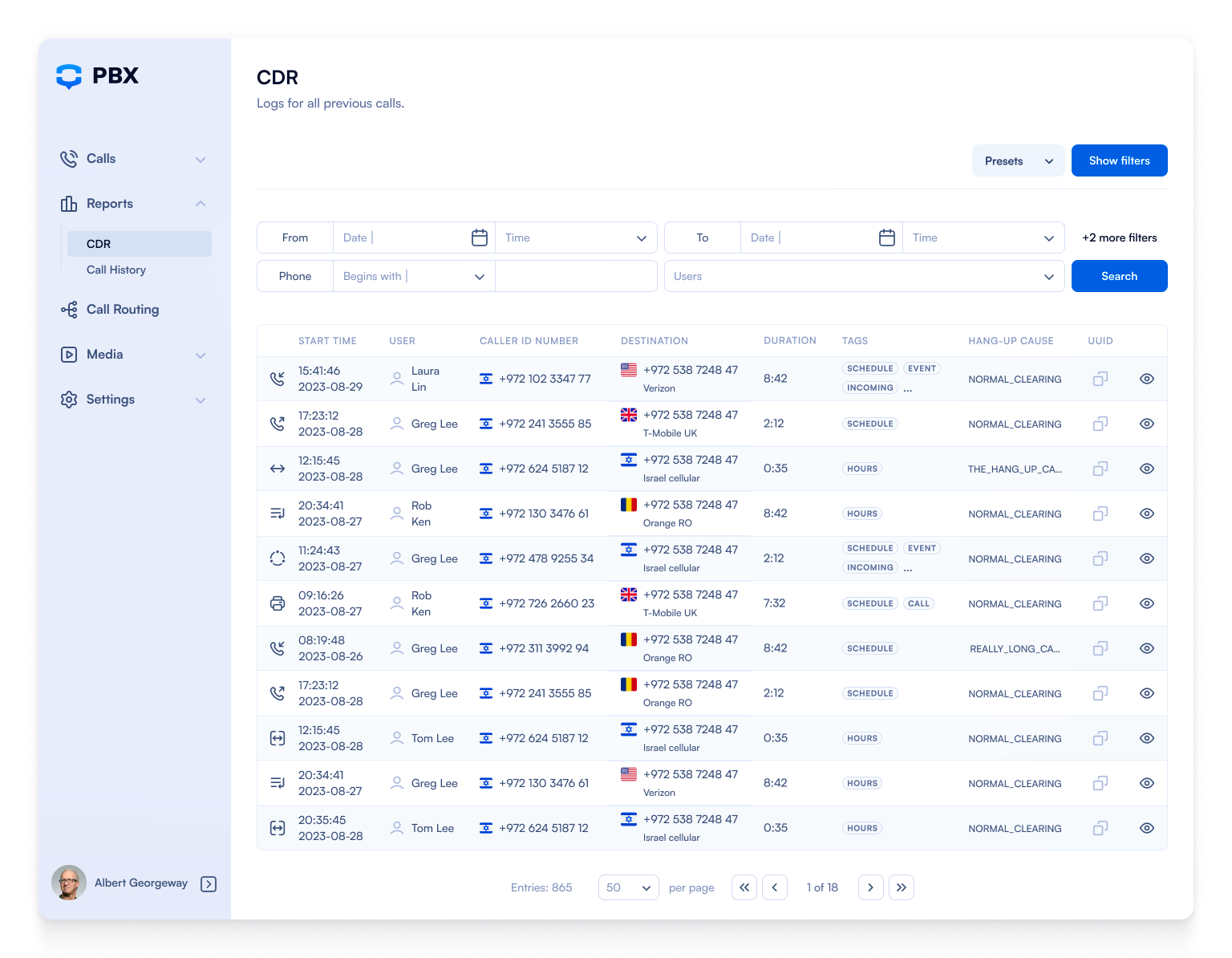
Task: Copy UUID for the 09:16:26 Rob Ken call
Action: coord(1100,603)
